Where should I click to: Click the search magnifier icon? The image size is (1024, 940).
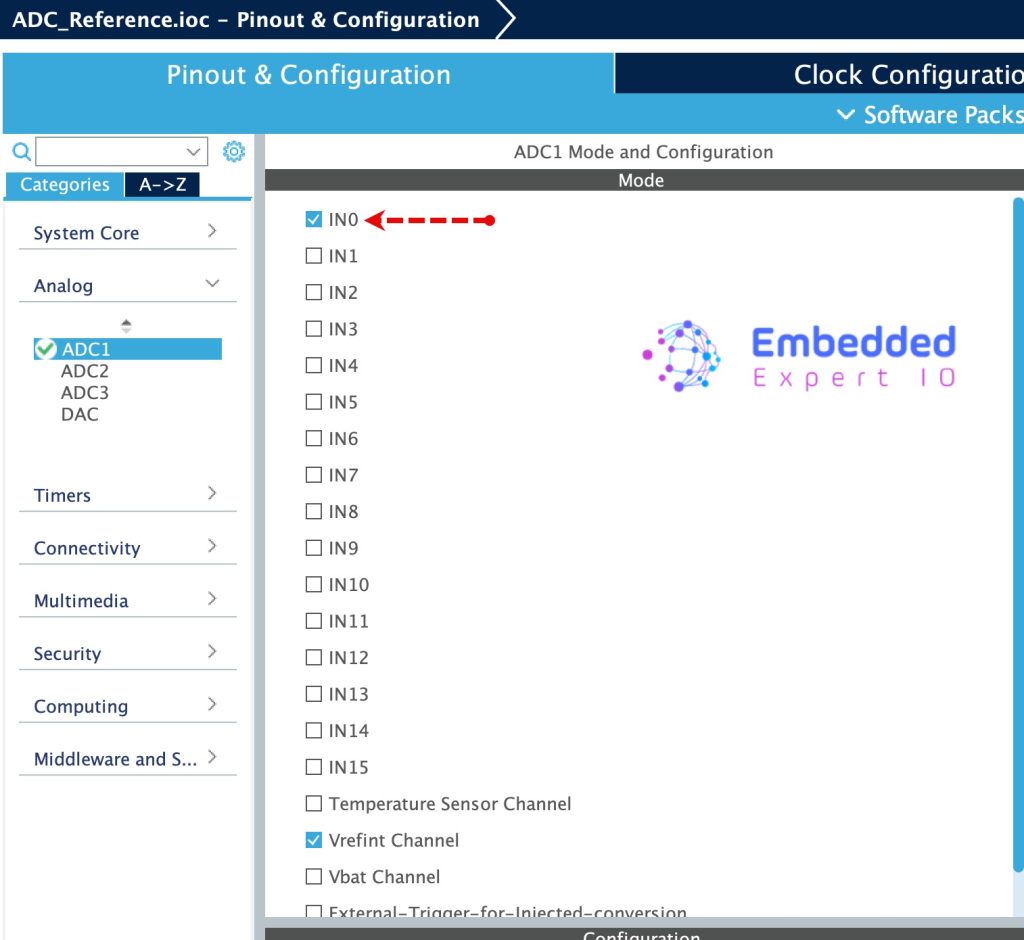click(20, 152)
